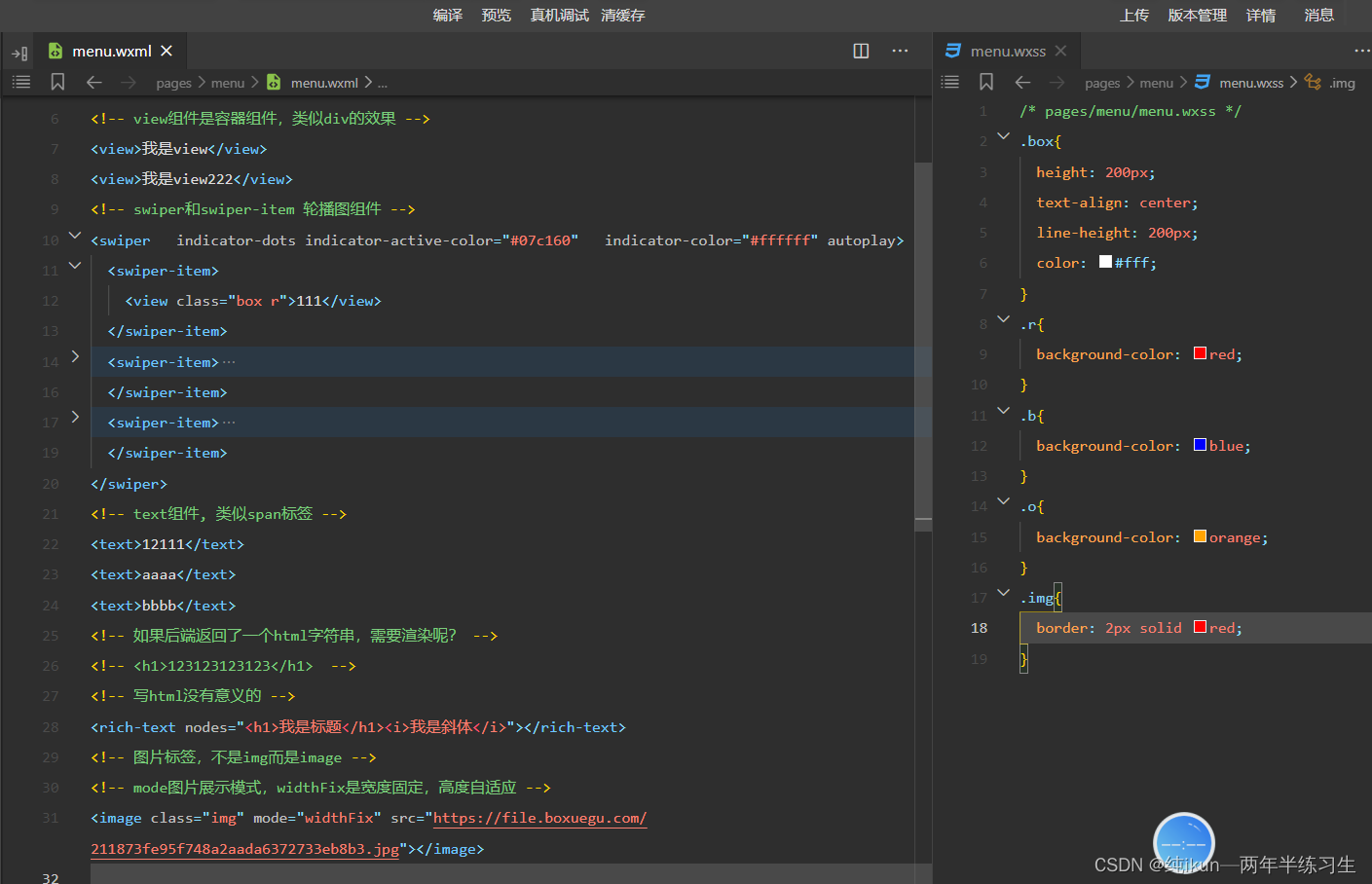Screen dimensions: 1372x884
Task: Click the orange color swatch
Action: [x=1201, y=535]
